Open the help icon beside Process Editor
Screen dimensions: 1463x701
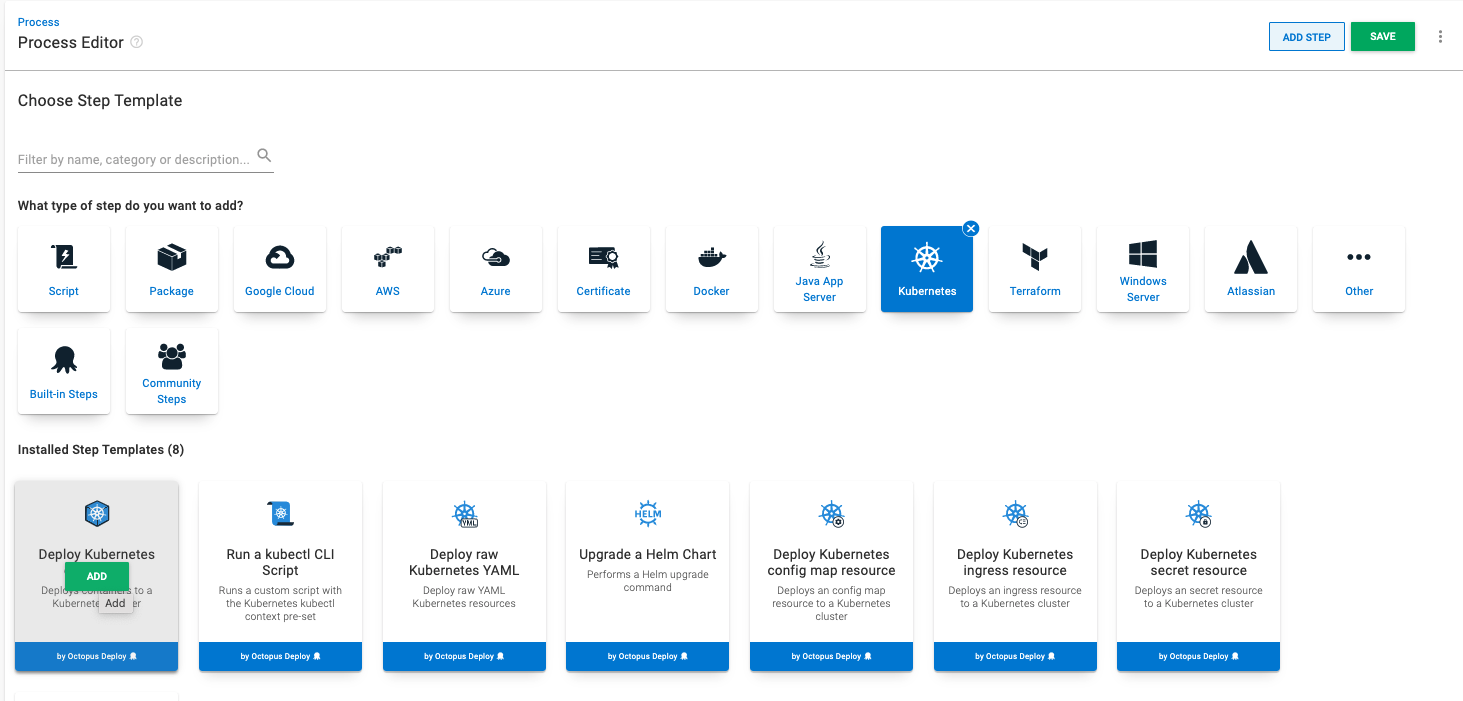138,42
